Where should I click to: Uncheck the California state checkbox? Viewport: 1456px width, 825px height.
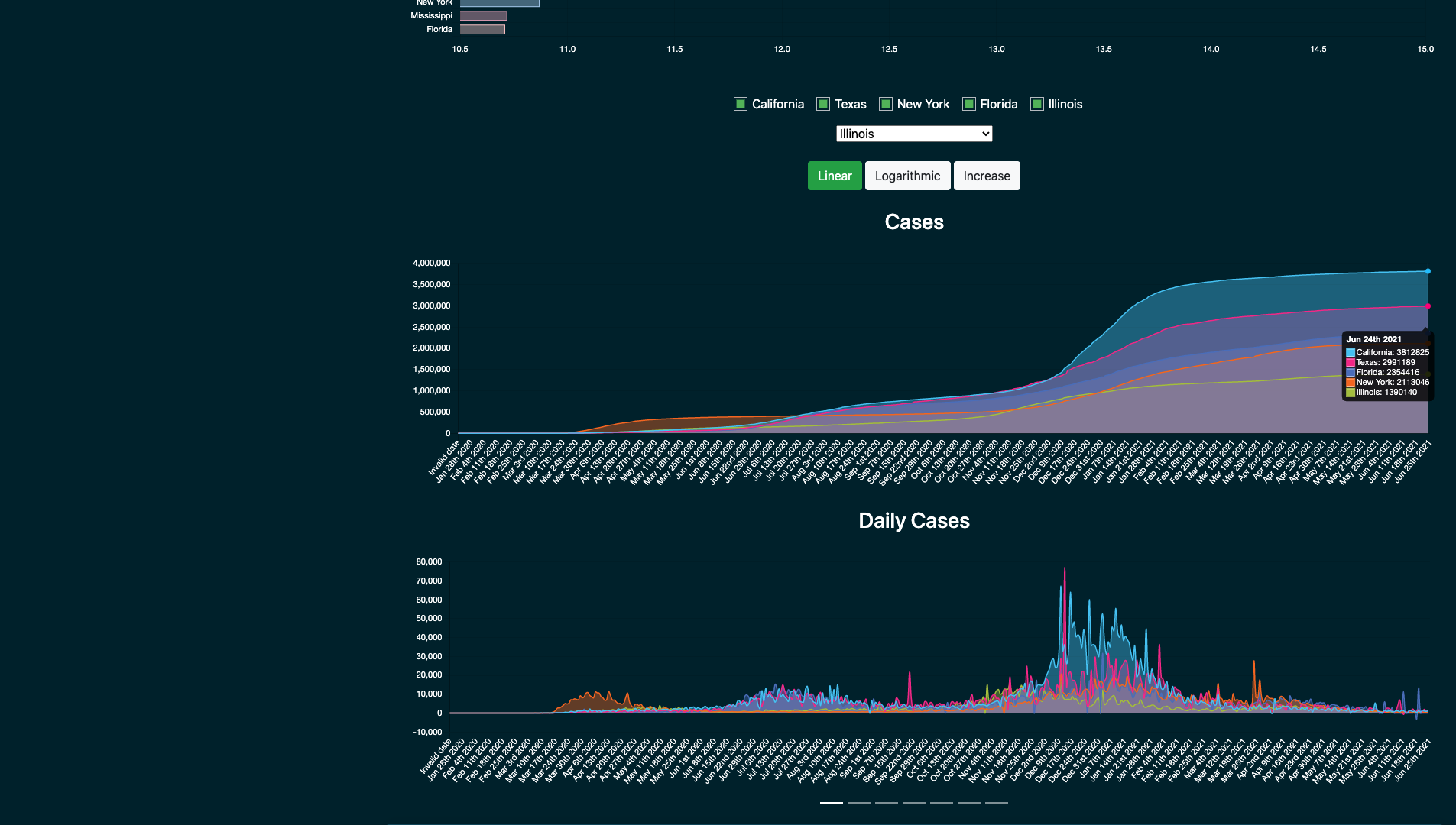[740, 104]
